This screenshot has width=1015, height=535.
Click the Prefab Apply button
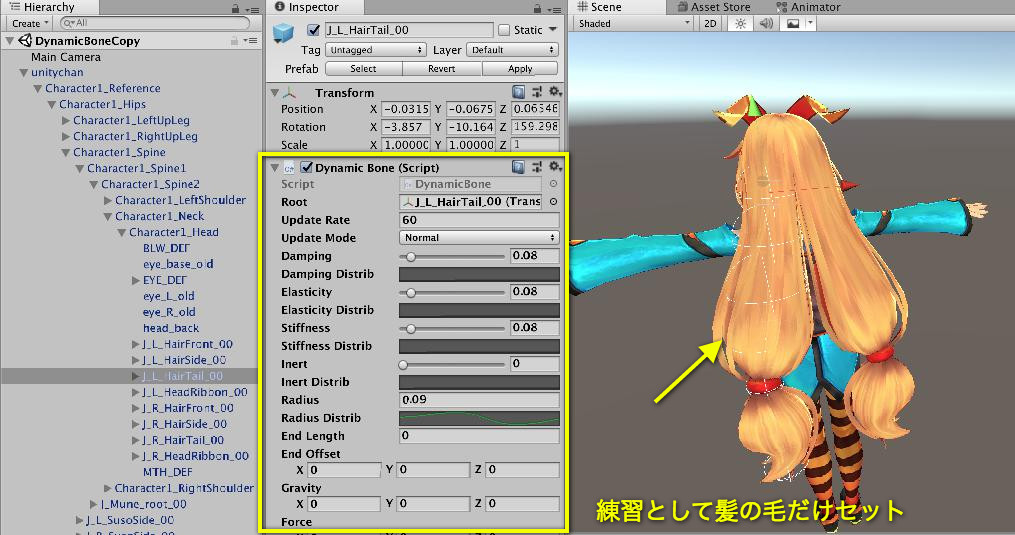click(520, 69)
